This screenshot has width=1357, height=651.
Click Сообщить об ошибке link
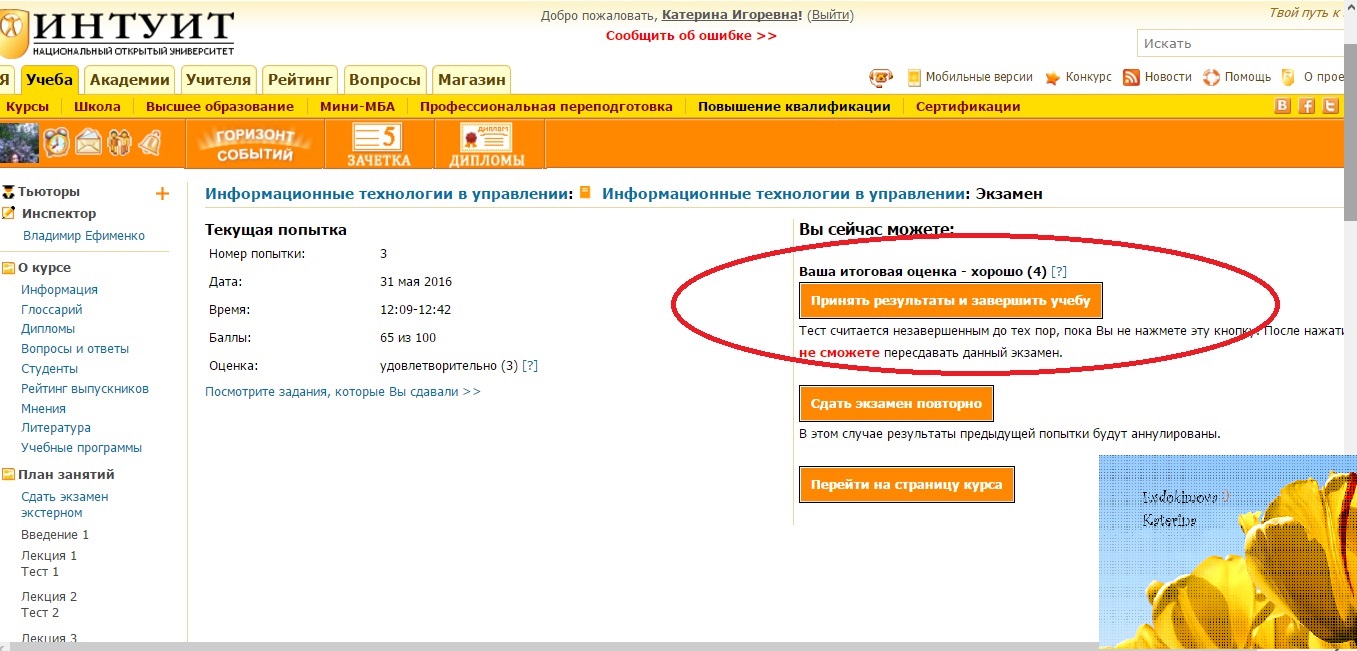(691, 36)
